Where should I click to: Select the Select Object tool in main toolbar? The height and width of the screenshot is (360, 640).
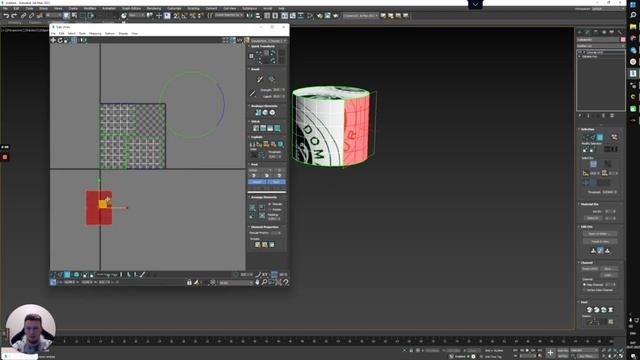tap(66, 16)
